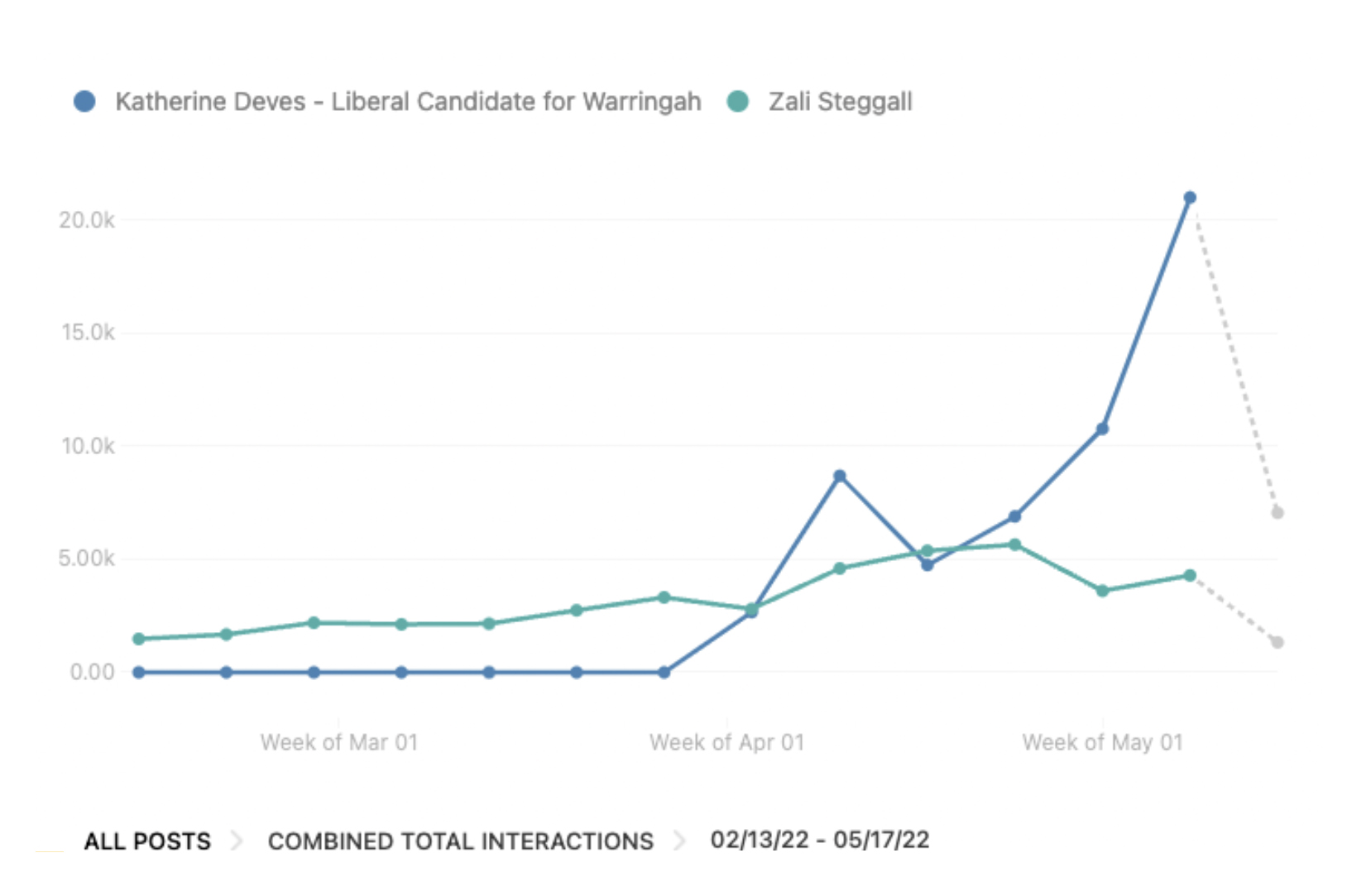Viewport: 1371px width, 896px height.
Task: Click the Week of May 01 axis label
Action: point(1102,742)
